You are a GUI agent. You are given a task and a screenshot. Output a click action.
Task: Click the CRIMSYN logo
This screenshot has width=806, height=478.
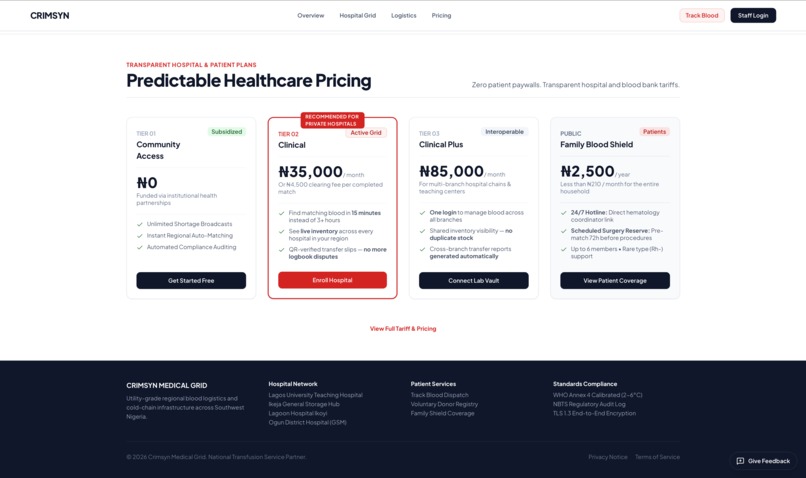(50, 15)
